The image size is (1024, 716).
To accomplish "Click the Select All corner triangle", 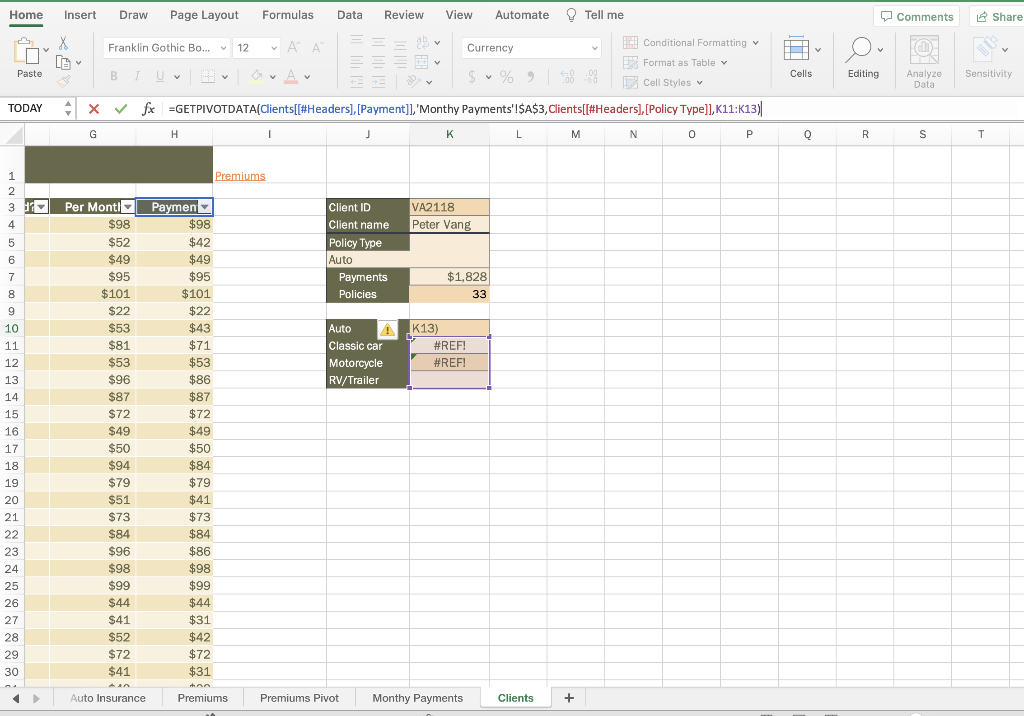I will pos(12,135).
